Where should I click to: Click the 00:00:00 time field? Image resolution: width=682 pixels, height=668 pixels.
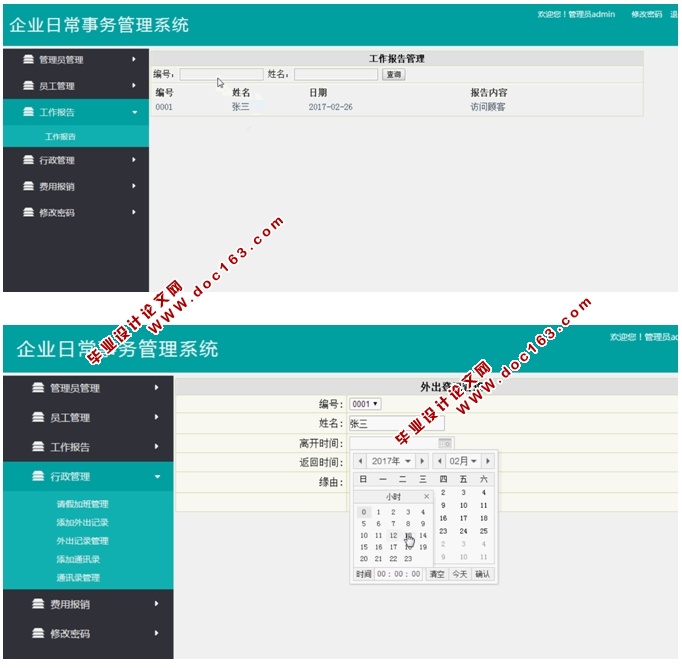(398, 574)
